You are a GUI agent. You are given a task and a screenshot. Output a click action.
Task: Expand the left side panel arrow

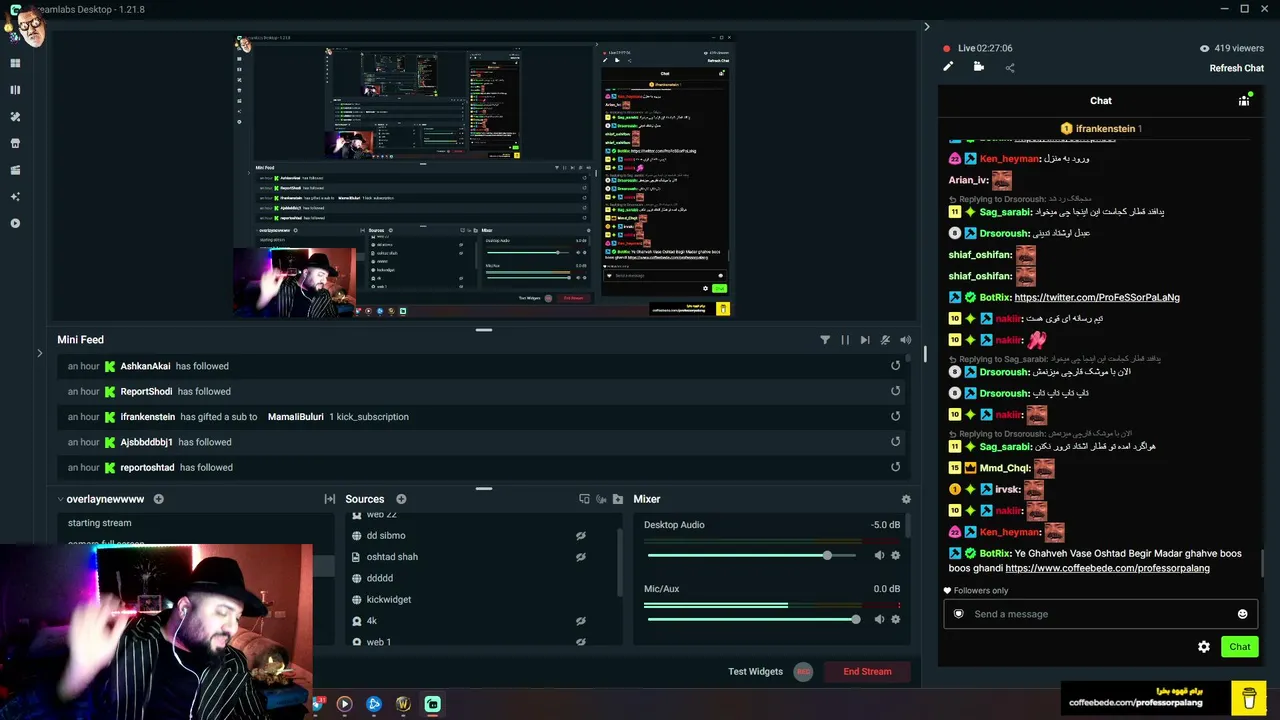point(39,353)
